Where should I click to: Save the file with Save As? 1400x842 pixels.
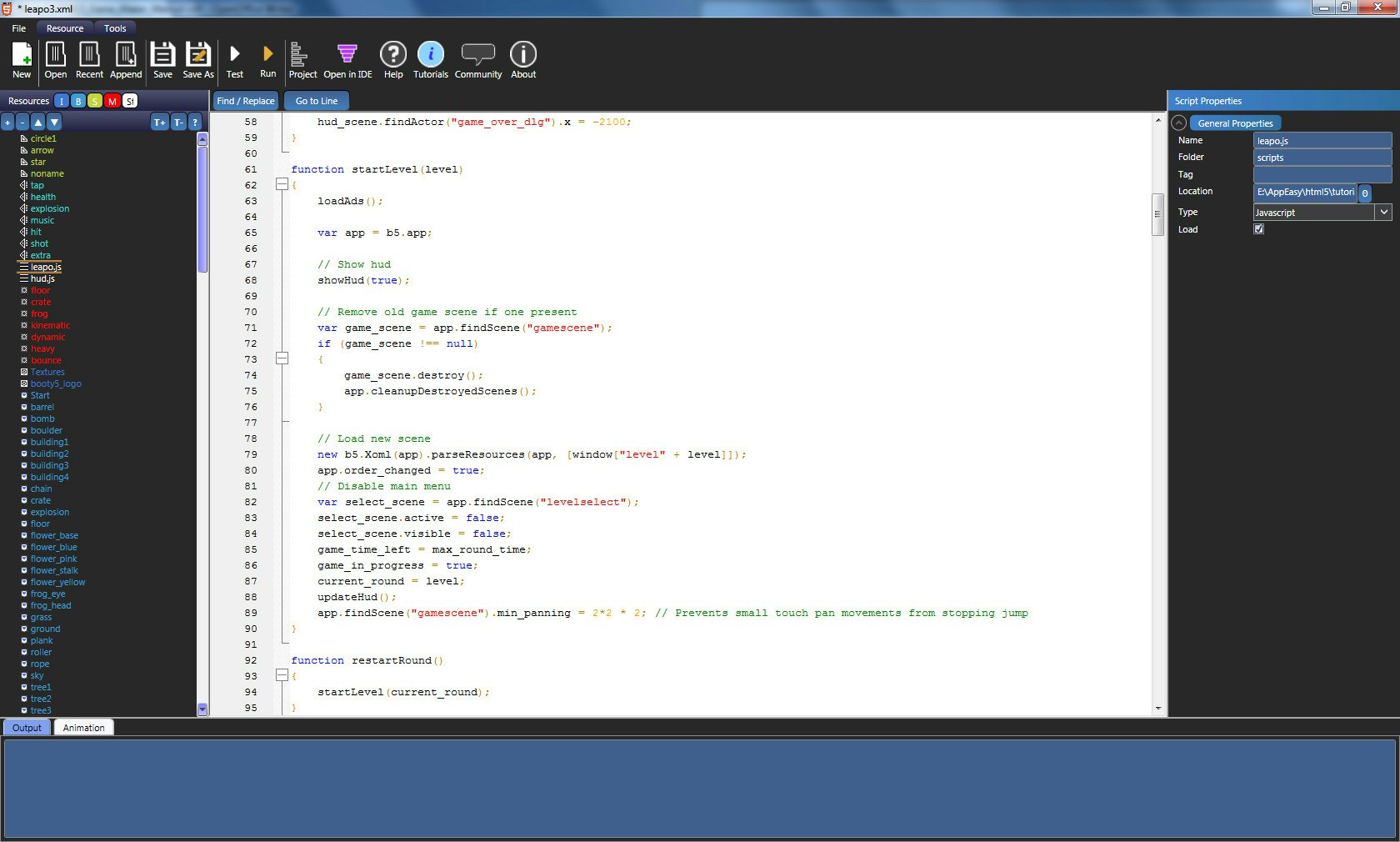(x=197, y=58)
